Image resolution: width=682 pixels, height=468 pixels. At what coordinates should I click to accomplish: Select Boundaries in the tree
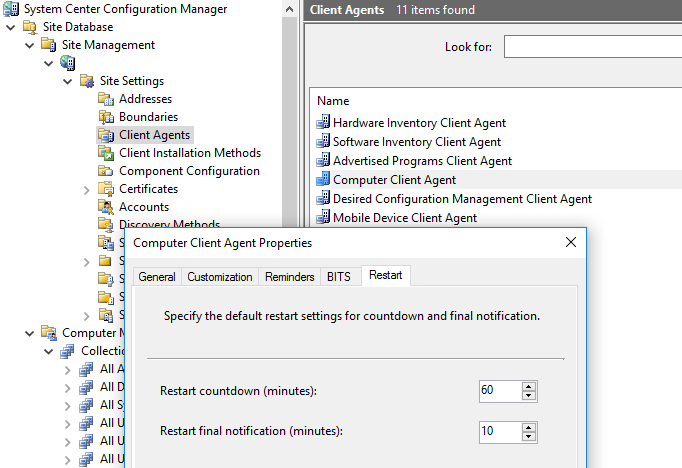pyautogui.click(x=148, y=117)
